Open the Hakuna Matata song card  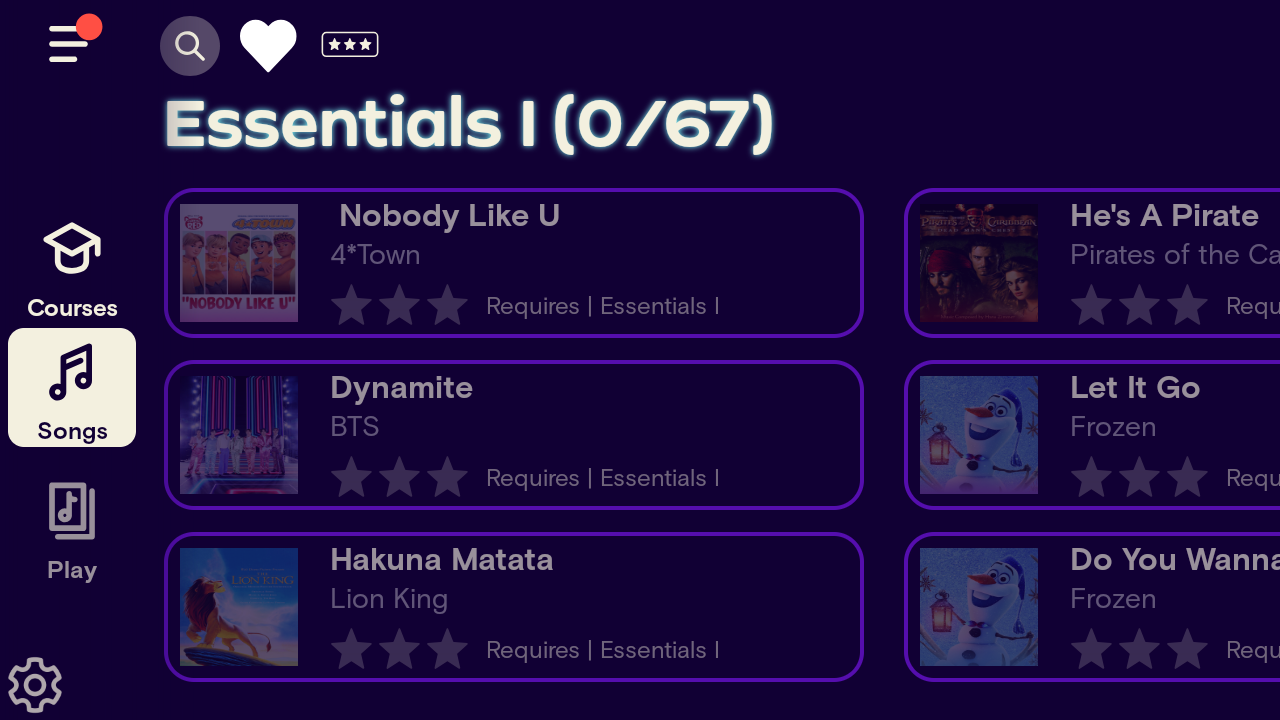[514, 607]
